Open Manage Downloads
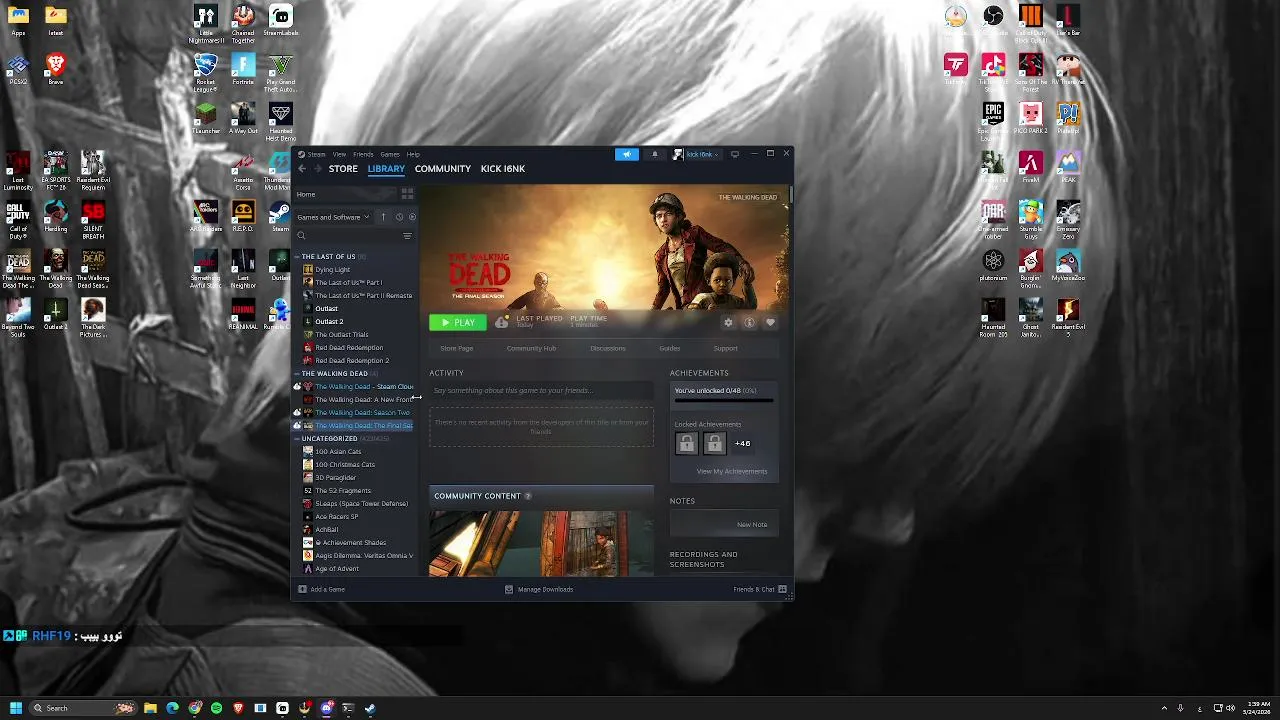The height and width of the screenshot is (720, 1280). [539, 589]
